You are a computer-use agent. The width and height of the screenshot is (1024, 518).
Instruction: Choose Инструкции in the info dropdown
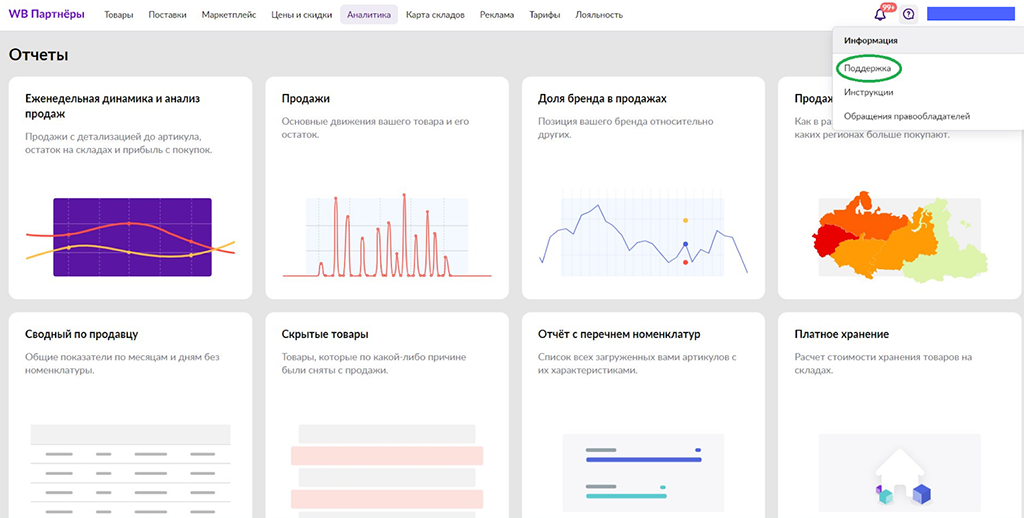point(869,92)
